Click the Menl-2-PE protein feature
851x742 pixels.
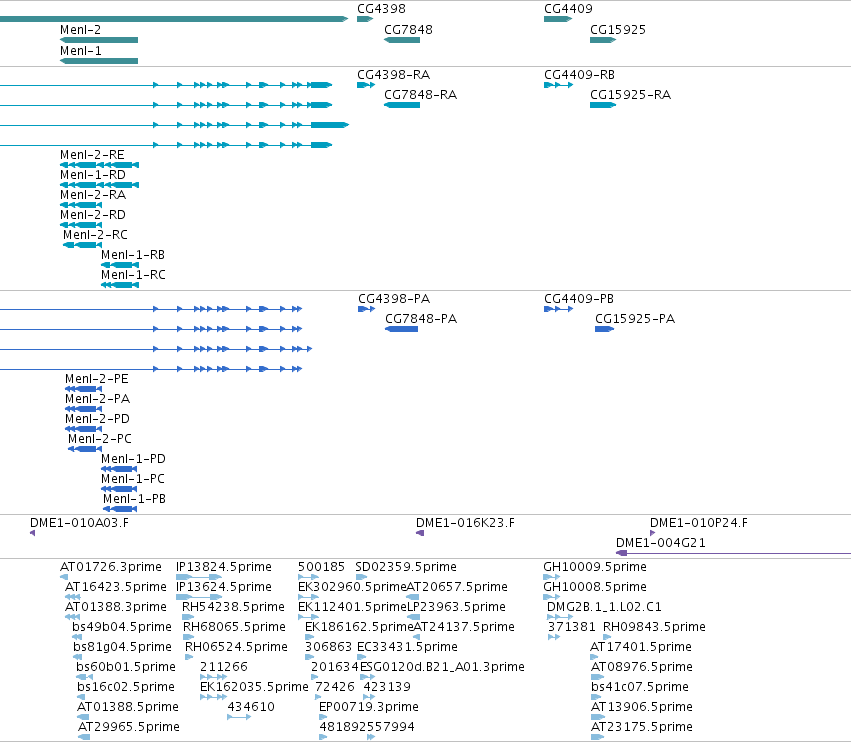[84, 389]
